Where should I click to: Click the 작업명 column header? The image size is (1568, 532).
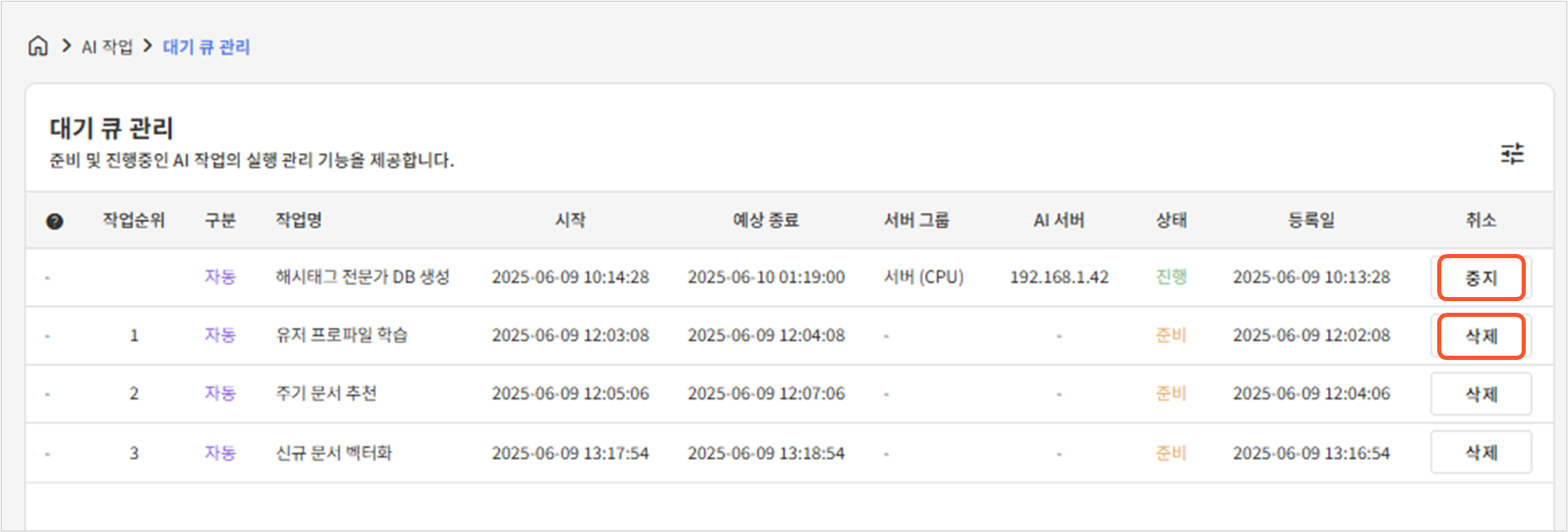(299, 220)
